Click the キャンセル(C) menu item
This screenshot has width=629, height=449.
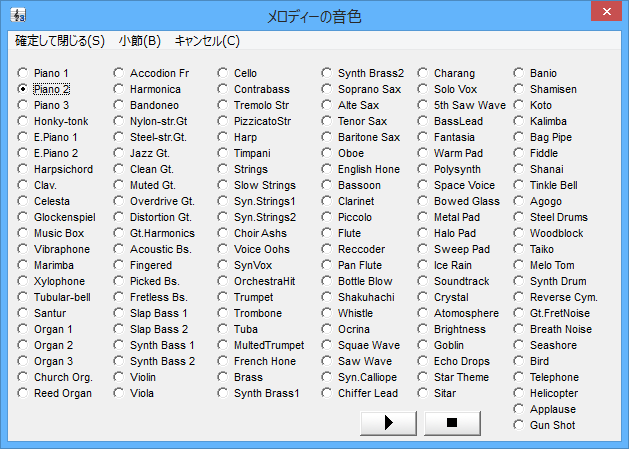point(207,41)
